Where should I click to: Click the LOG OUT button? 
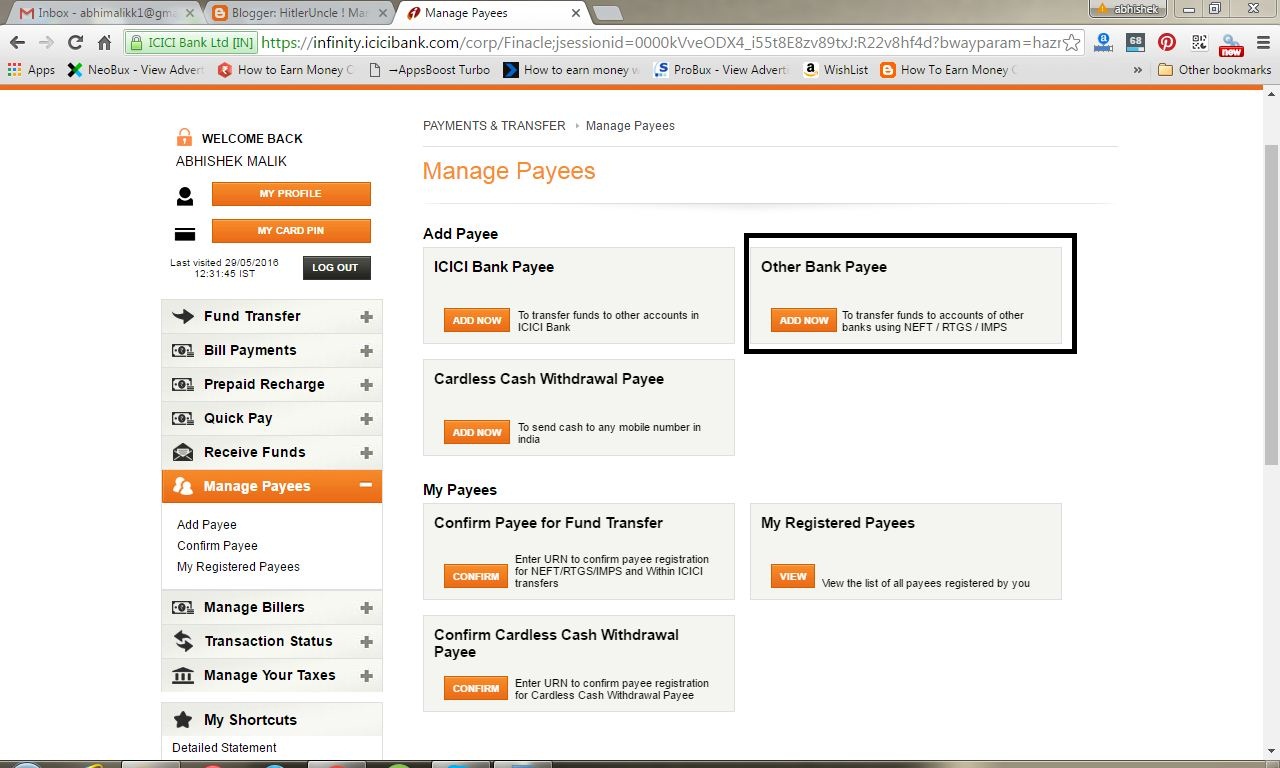pos(336,267)
